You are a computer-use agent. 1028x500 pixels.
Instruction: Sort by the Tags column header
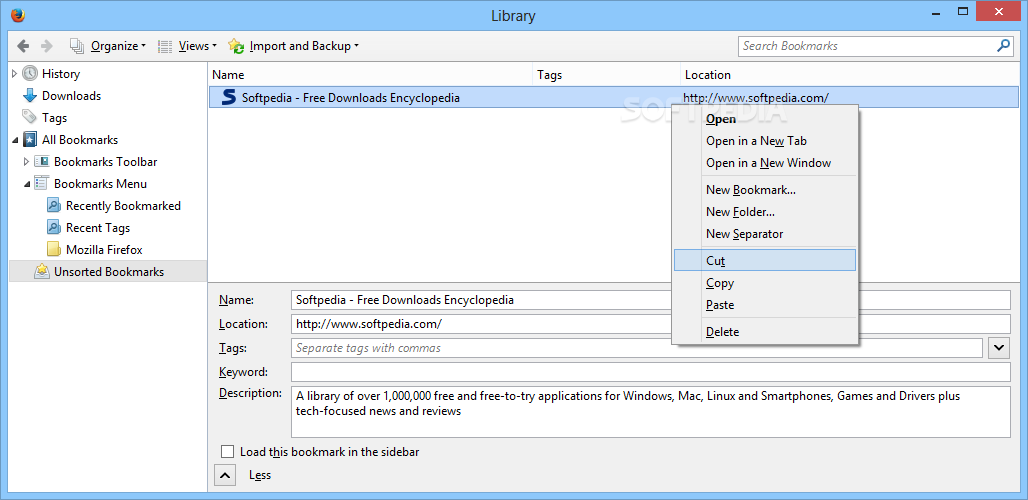tap(606, 75)
